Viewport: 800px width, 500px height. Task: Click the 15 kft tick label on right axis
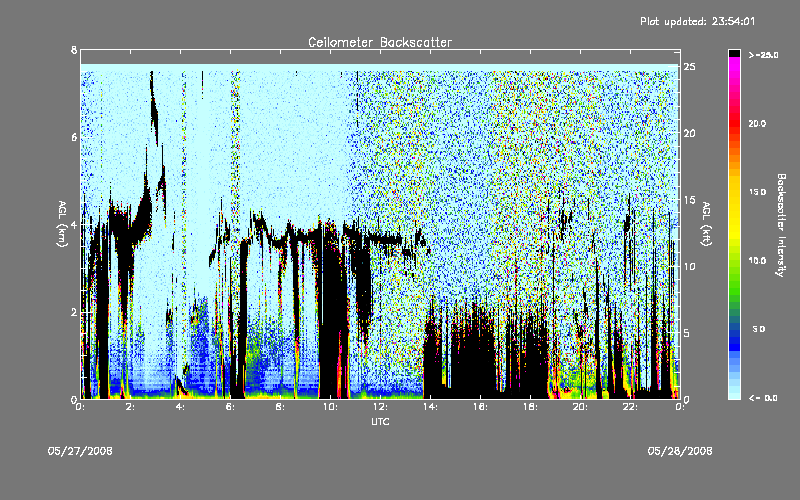(690, 200)
